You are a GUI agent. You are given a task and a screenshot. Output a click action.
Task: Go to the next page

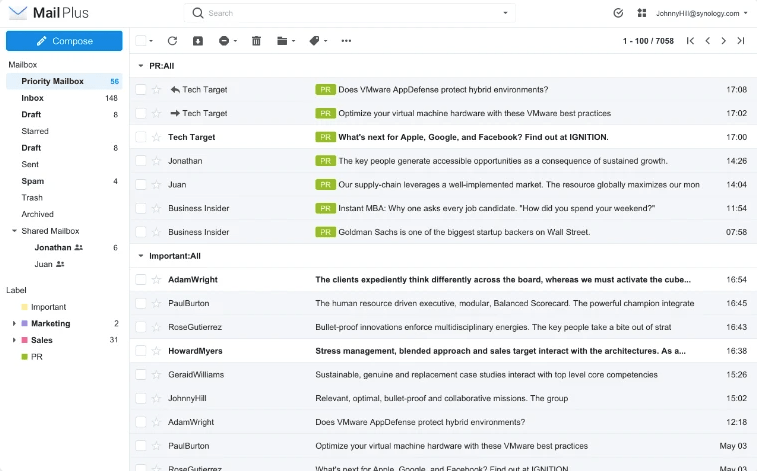pos(723,41)
